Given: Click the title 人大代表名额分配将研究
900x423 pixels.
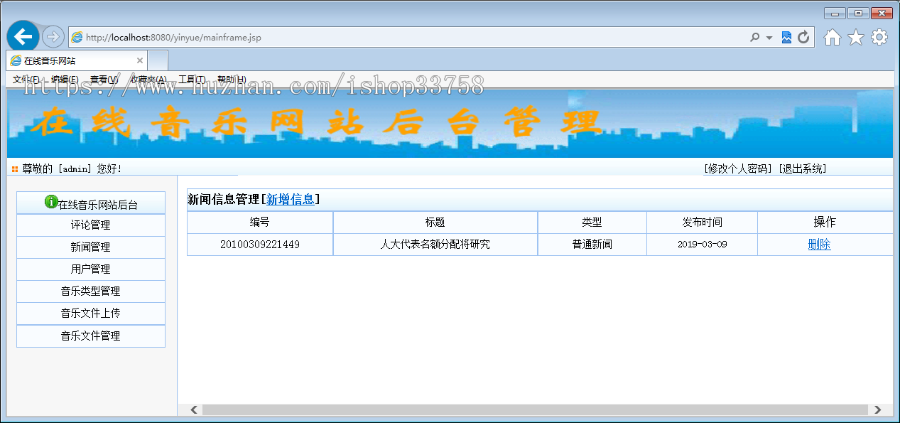Looking at the screenshot, I should click(435, 245).
